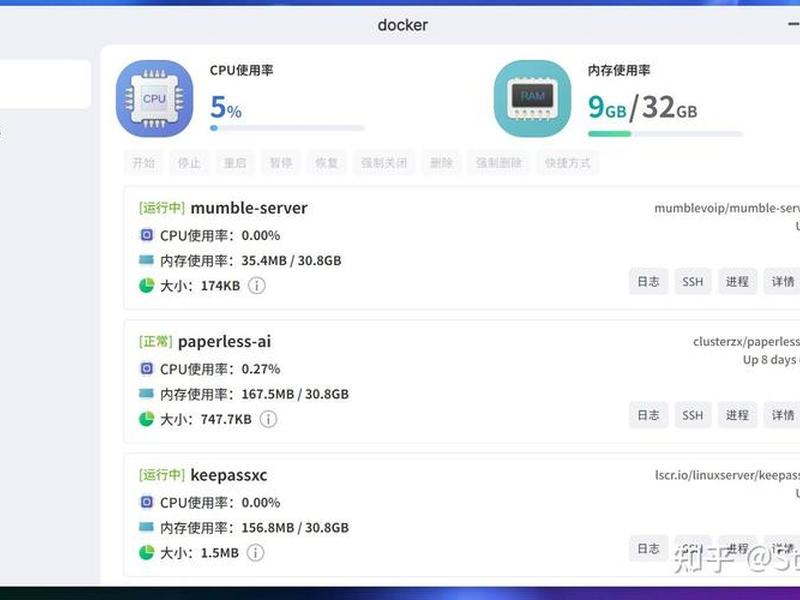Viewport: 800px width, 600px height.
Task: Click the 重启 (restart) button
Action: 235,163
